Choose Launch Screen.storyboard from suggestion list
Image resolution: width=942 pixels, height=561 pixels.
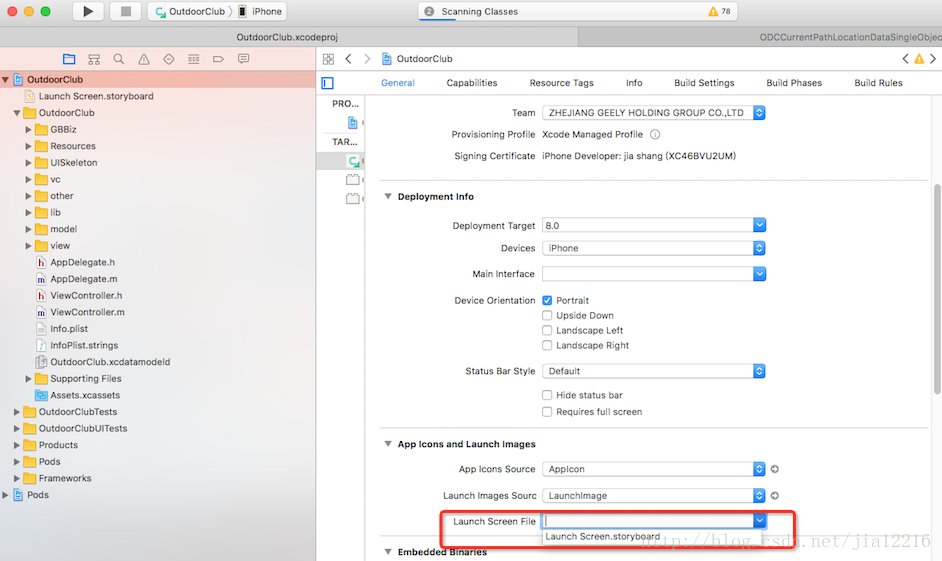pos(603,536)
